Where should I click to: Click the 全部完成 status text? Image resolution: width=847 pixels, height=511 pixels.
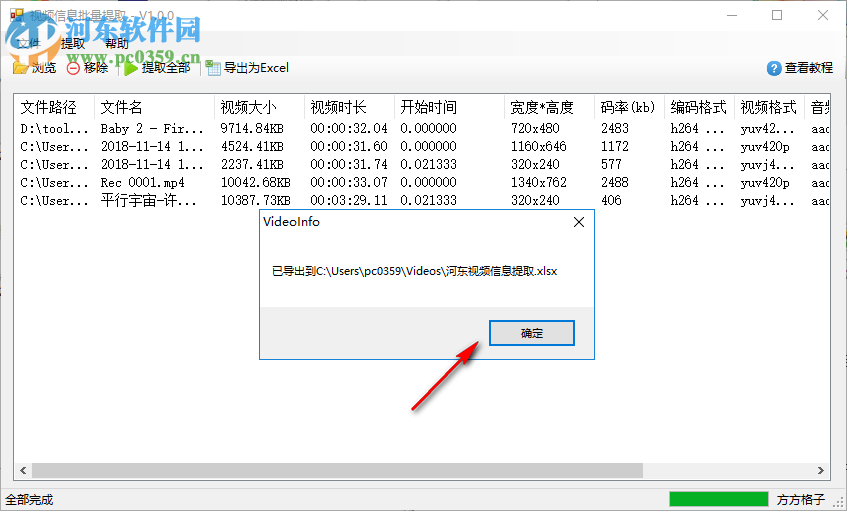click(x=29, y=500)
